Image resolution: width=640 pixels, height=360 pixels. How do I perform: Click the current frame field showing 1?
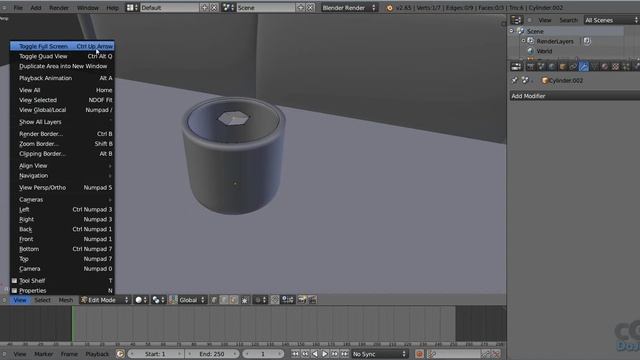[x=263, y=354]
